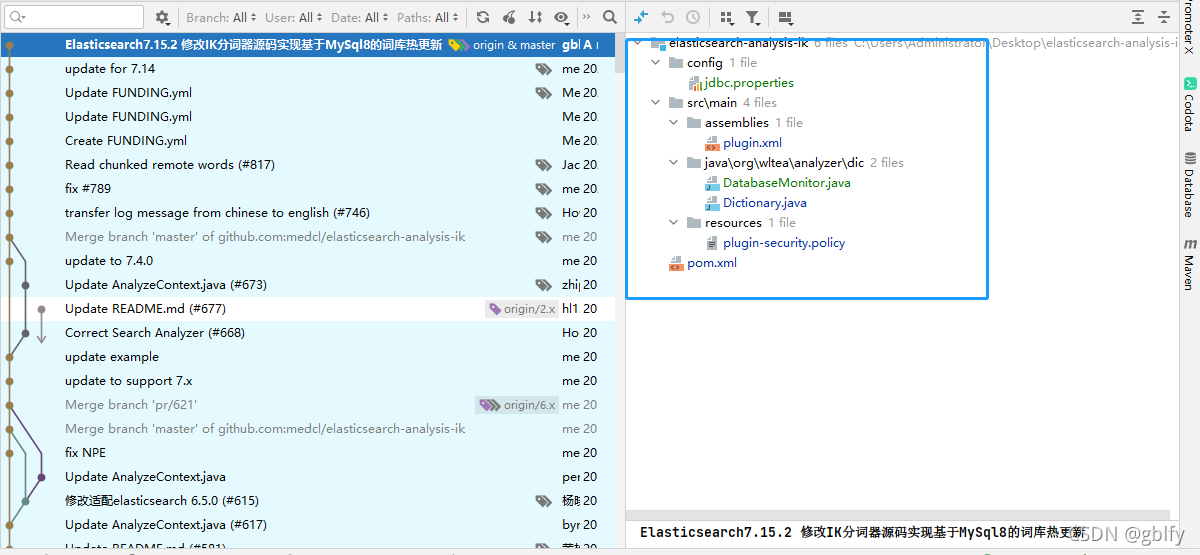Screen dimensions: 1200x555
Task: Click tag icon on 'fix #789' commit
Action: (x=543, y=189)
